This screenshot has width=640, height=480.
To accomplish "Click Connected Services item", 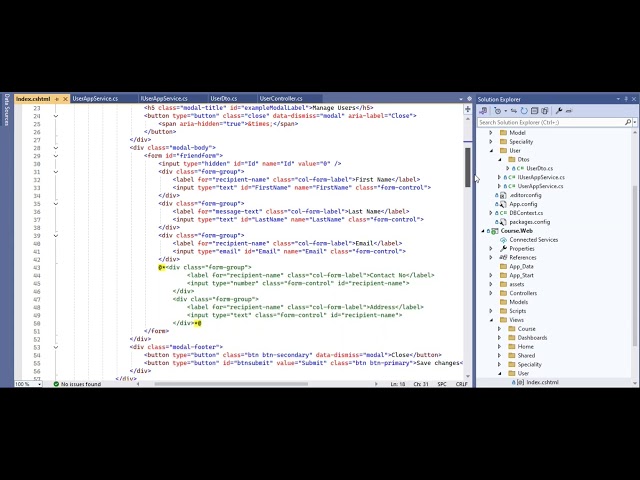I will pos(533,240).
